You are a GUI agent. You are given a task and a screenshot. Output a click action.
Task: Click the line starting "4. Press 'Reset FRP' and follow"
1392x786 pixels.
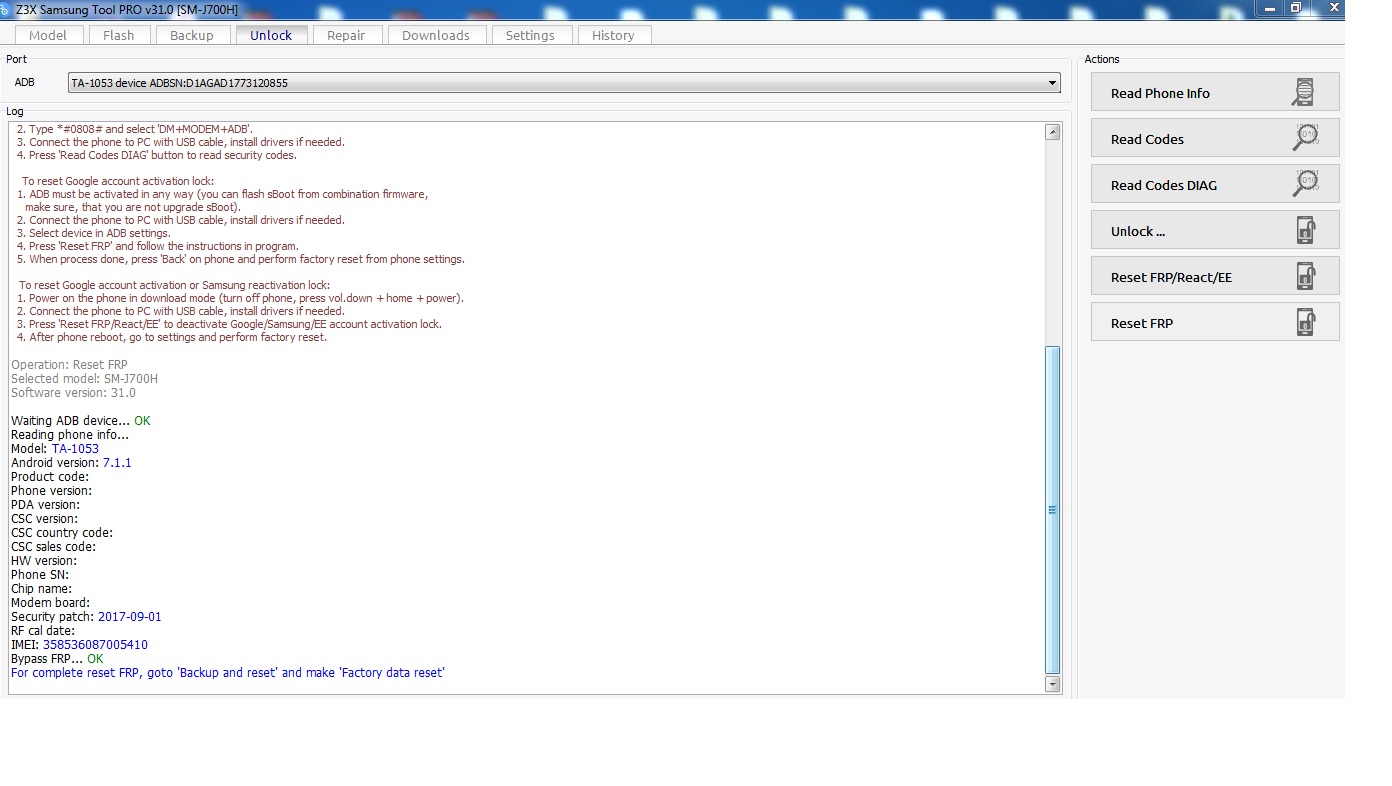(158, 246)
